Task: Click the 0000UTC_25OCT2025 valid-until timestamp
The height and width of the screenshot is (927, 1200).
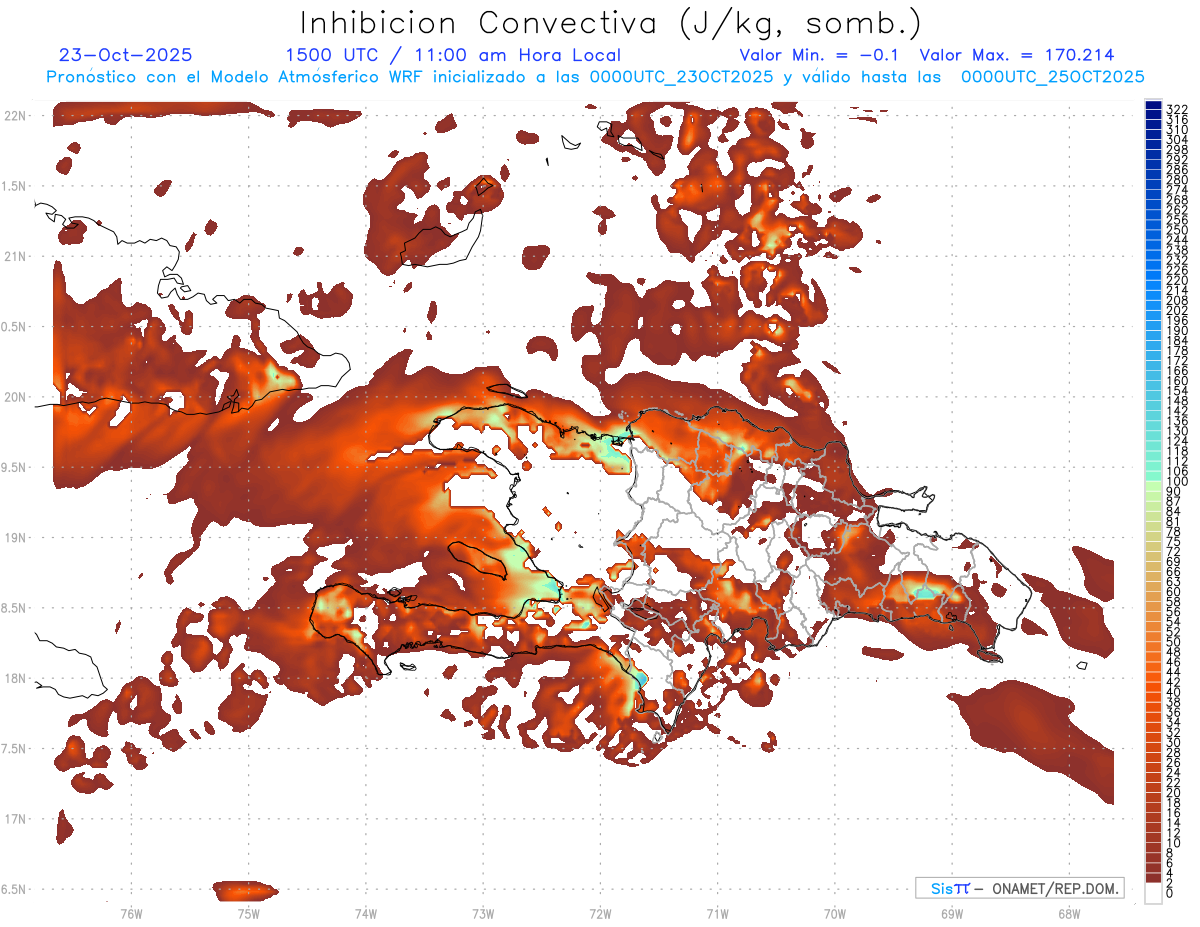Action: coord(1052,77)
